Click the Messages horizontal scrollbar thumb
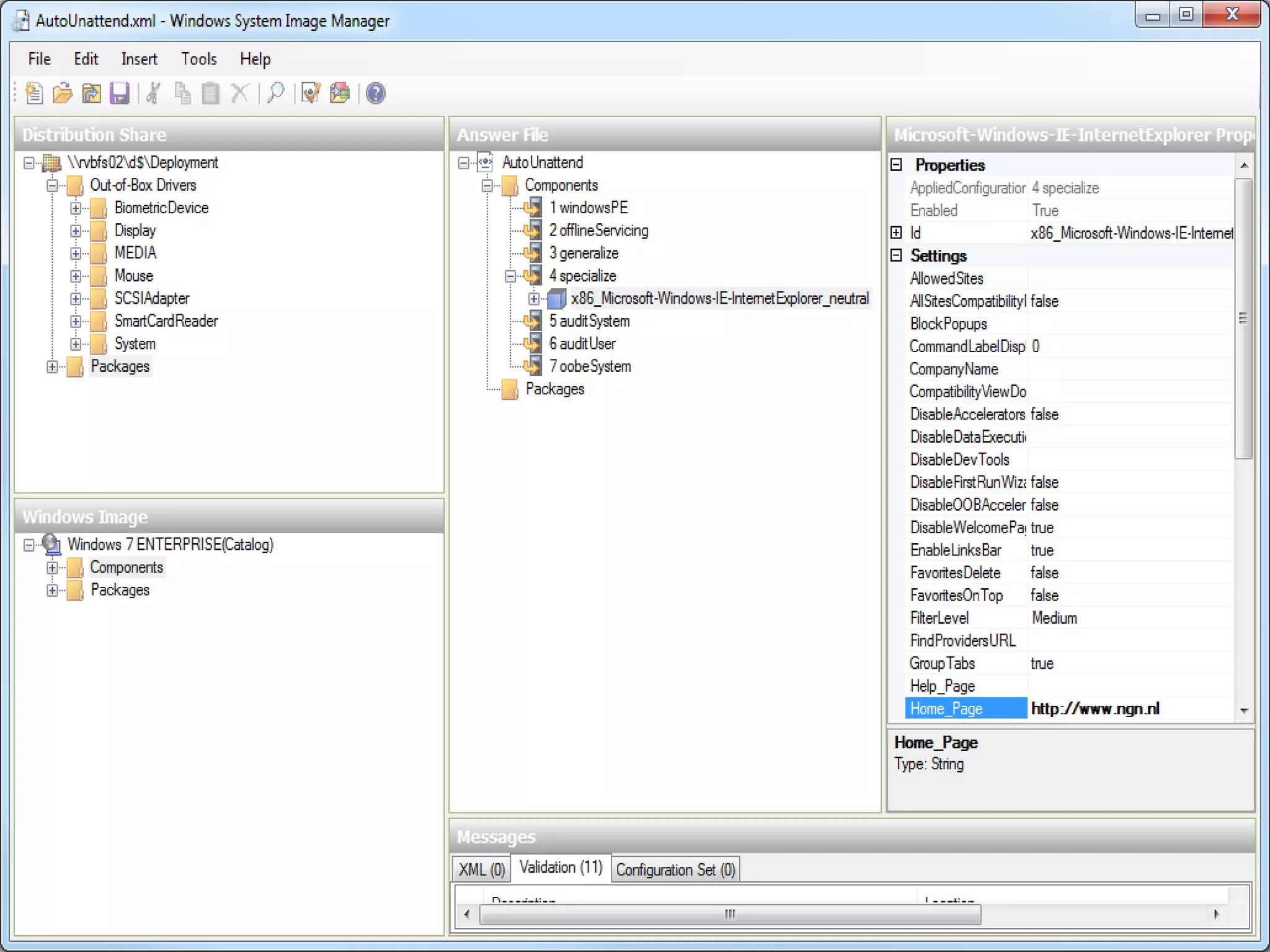Viewport: 1270px width, 952px height. coord(730,914)
